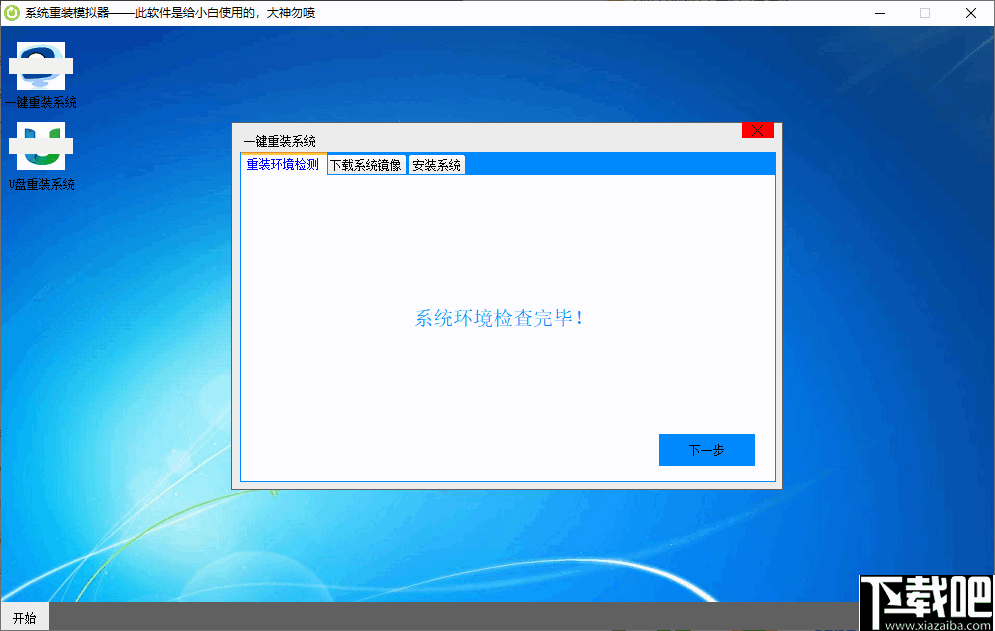Select the 重装环境检测 tab

click(283, 164)
